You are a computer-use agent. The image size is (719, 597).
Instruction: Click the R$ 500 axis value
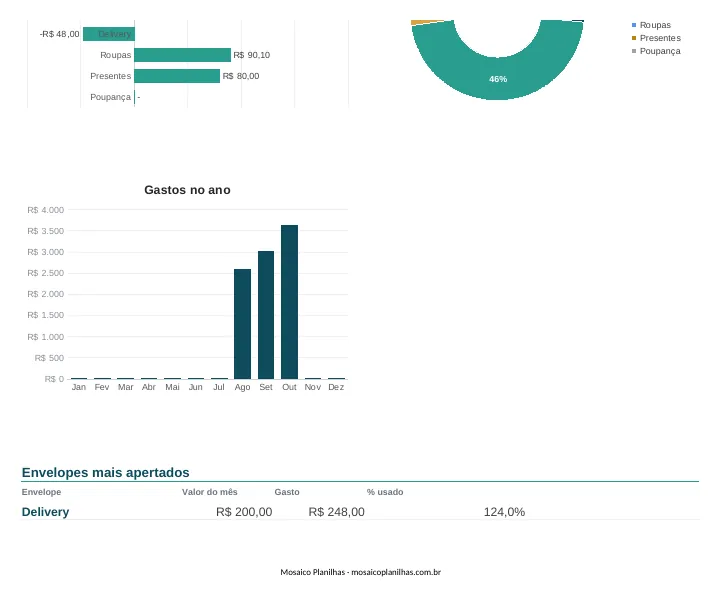(49, 358)
